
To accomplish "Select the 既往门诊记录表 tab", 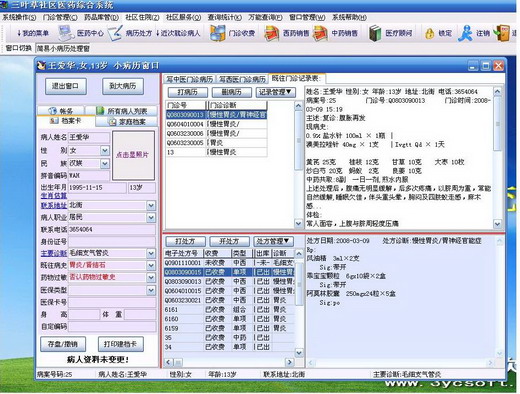I will click(x=296, y=78).
